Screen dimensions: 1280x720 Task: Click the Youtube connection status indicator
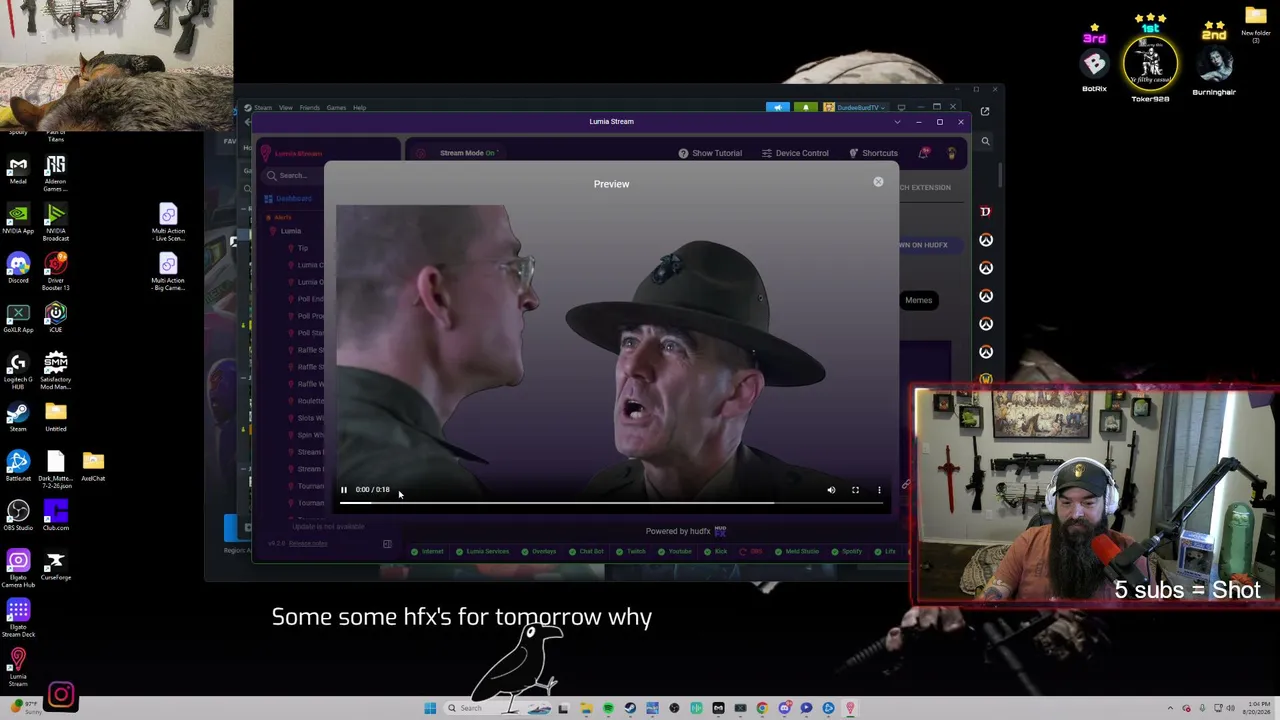tap(674, 551)
